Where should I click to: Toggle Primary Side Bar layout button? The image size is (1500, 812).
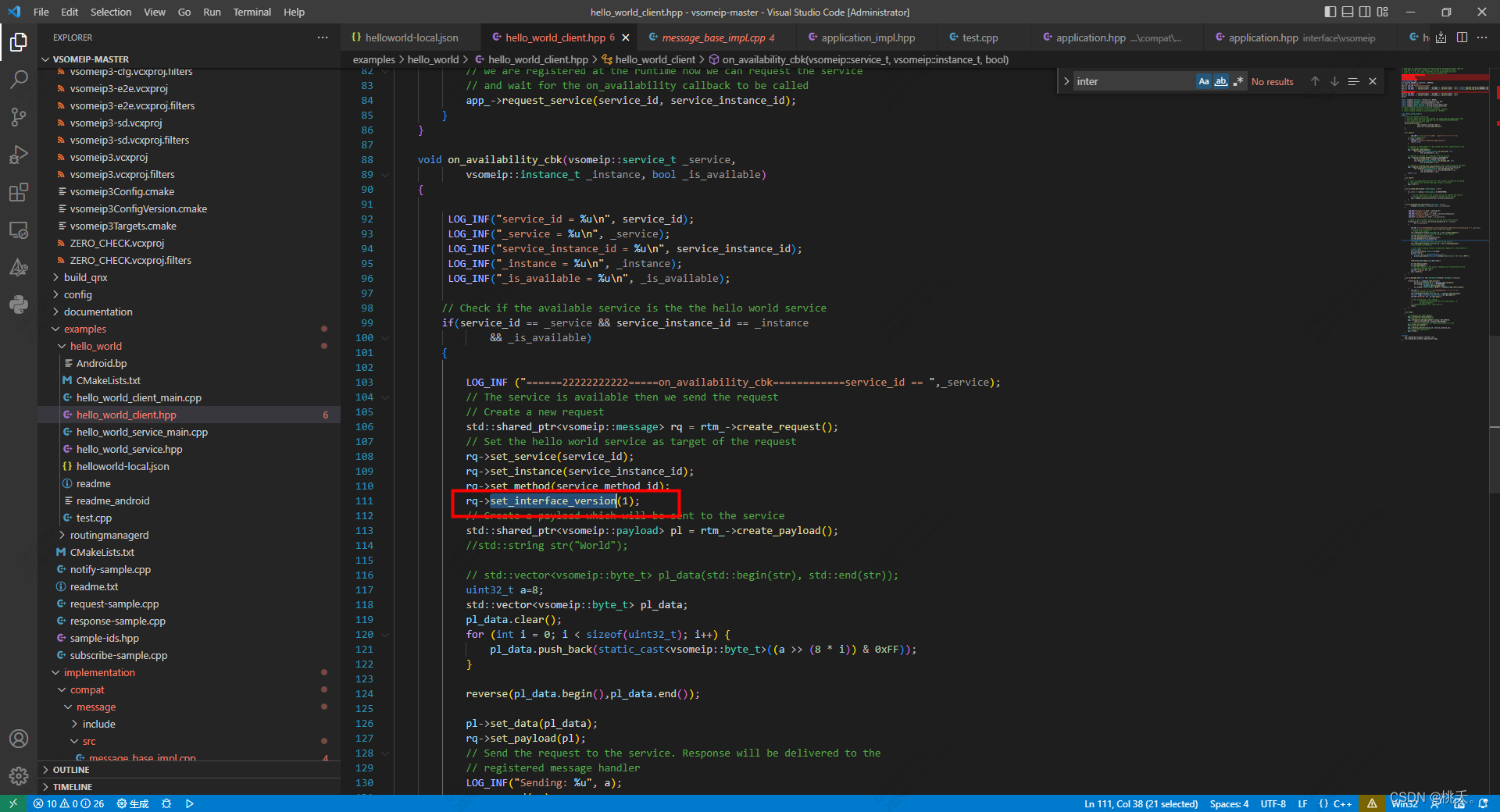[x=1330, y=12]
